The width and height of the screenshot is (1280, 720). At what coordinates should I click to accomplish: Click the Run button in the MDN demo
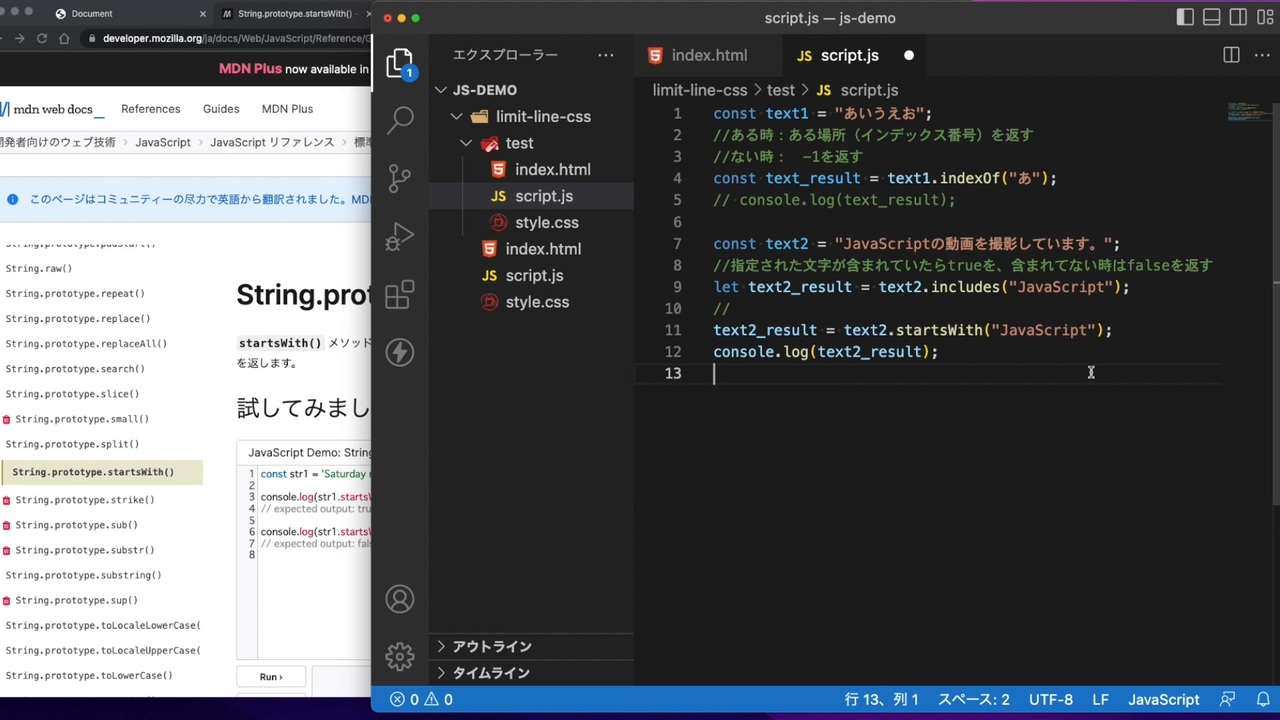point(270,677)
